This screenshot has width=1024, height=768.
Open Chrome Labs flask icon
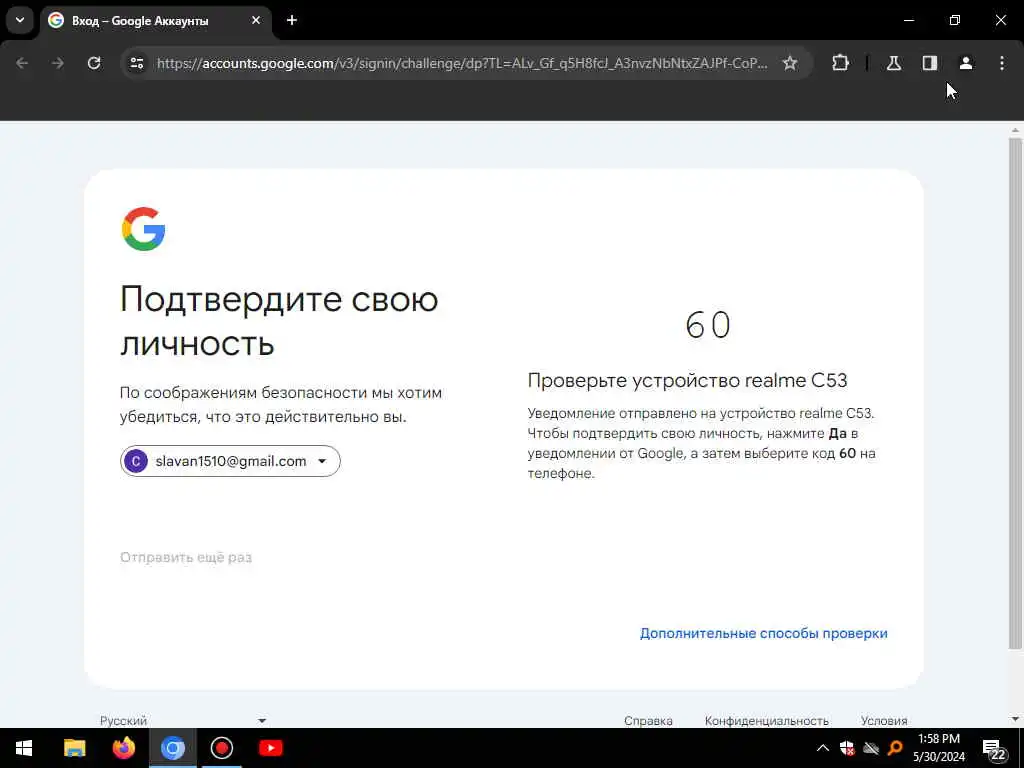pos(894,63)
